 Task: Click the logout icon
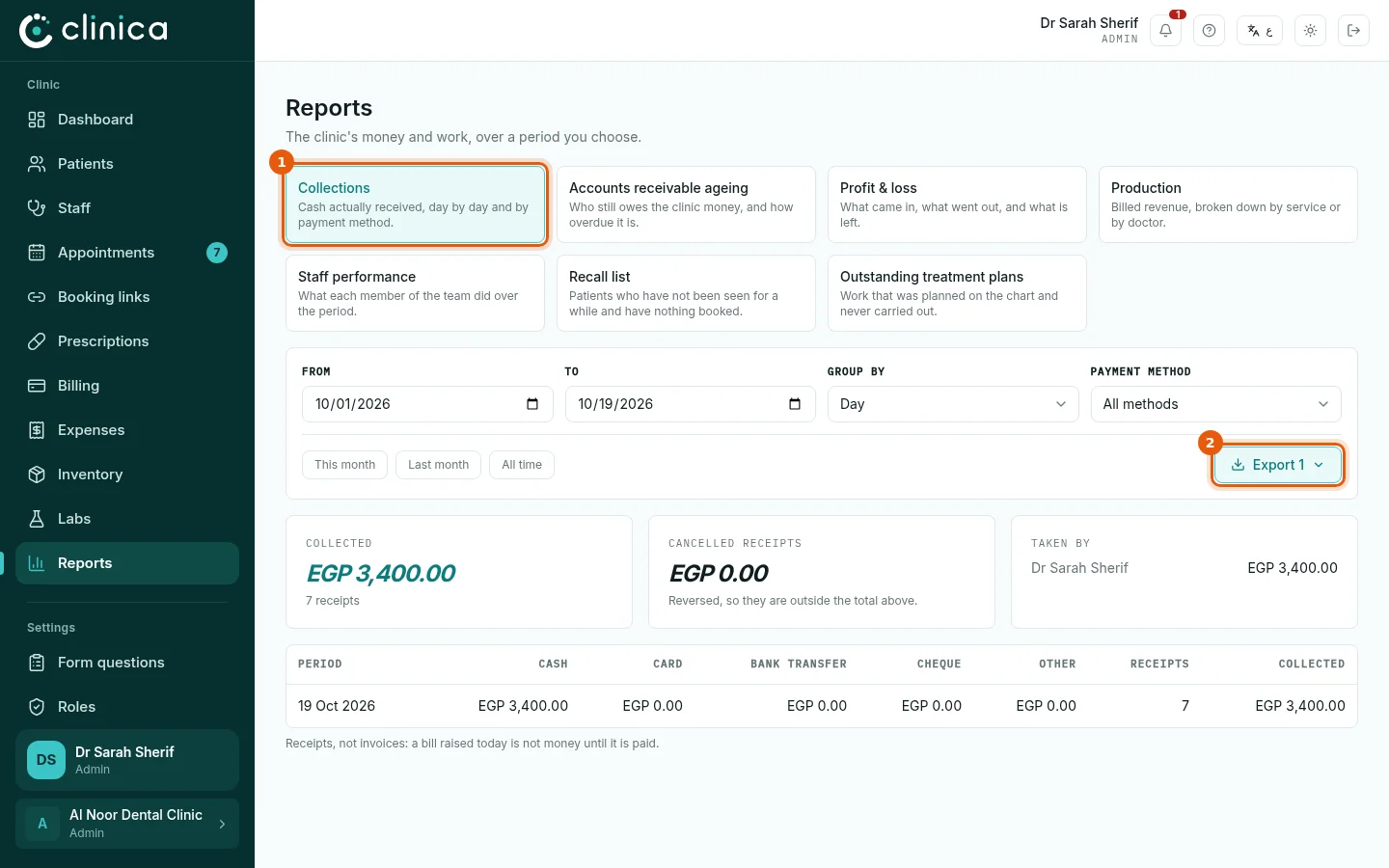(x=1353, y=30)
